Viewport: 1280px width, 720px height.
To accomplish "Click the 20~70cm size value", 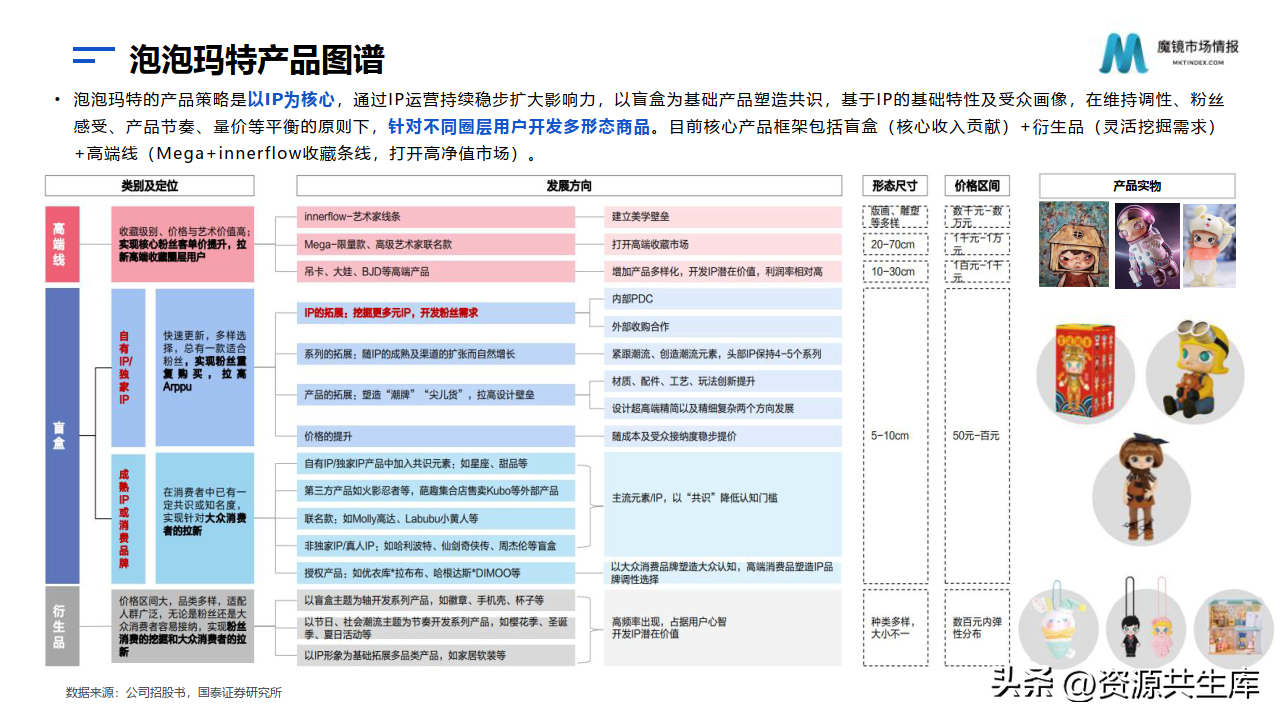I will [x=894, y=244].
